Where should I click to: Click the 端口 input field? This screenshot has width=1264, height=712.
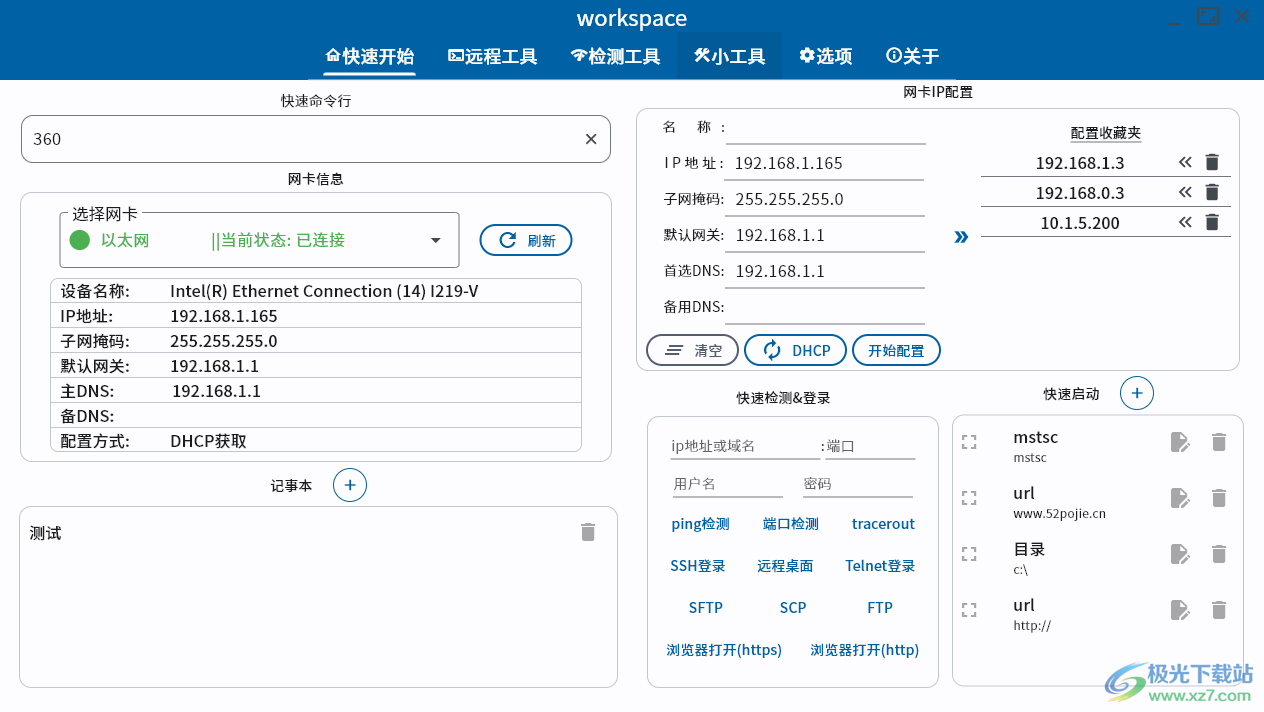(x=871, y=446)
